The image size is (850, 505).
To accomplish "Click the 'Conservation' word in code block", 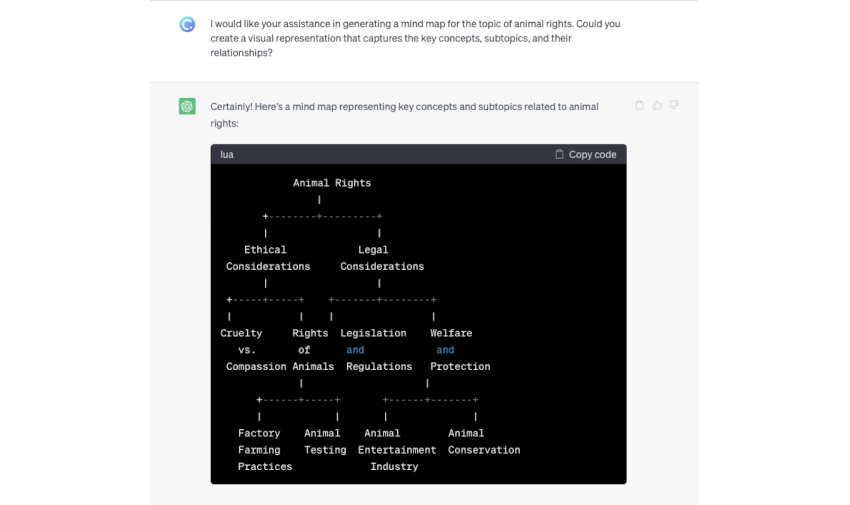I will pyautogui.click(x=484, y=450).
